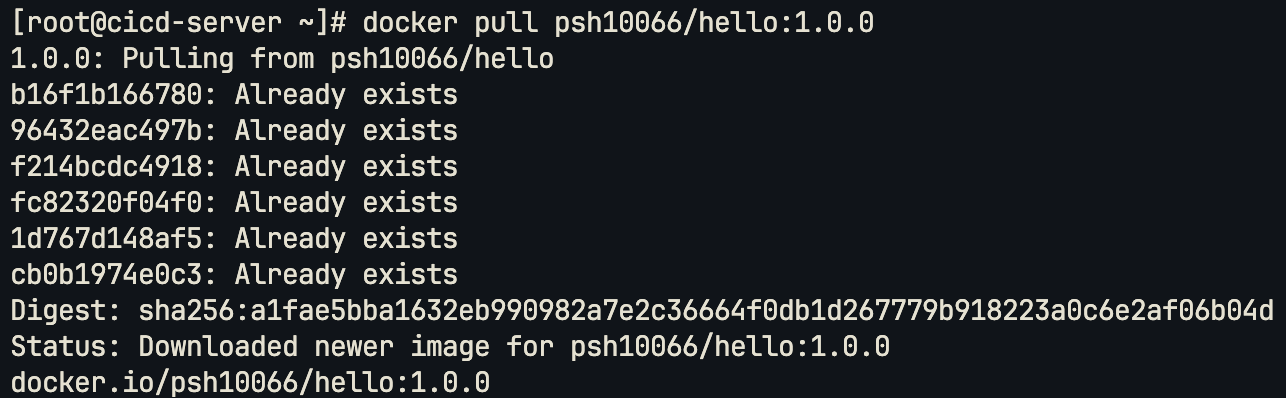Click layer ID cb0b1974e0c3

[106, 275]
